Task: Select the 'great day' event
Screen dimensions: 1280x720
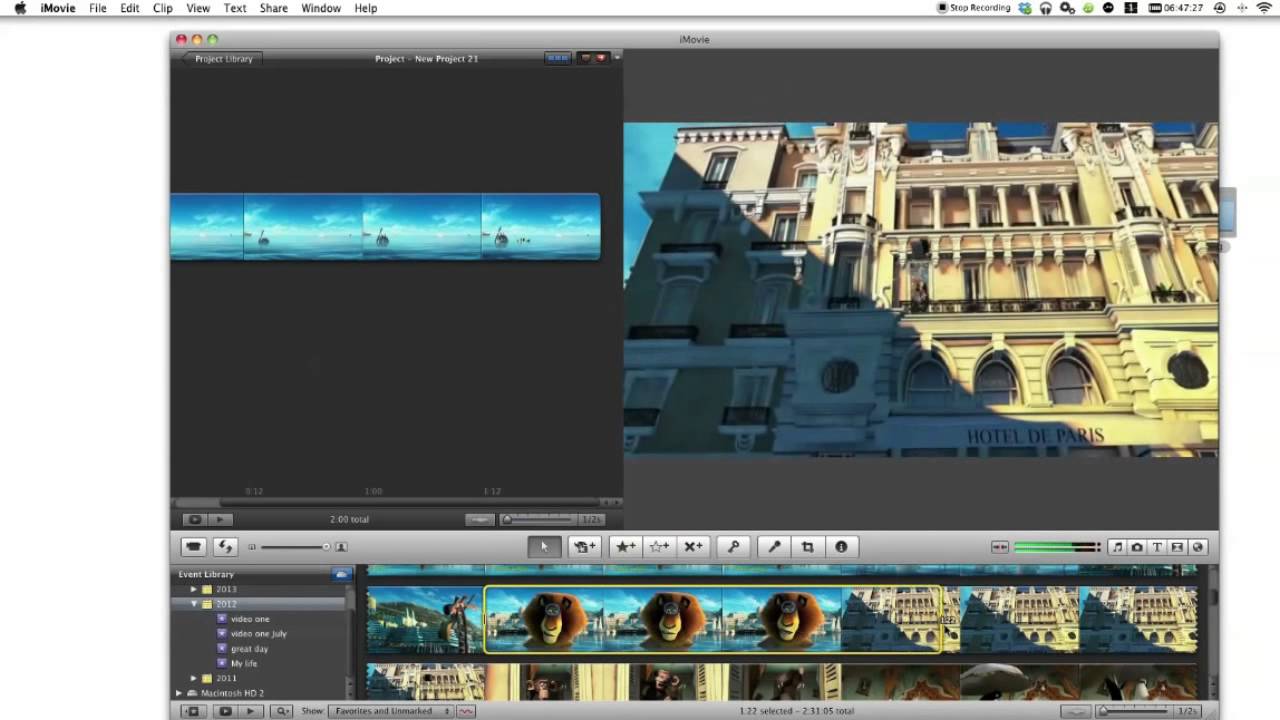Action: pos(249,649)
